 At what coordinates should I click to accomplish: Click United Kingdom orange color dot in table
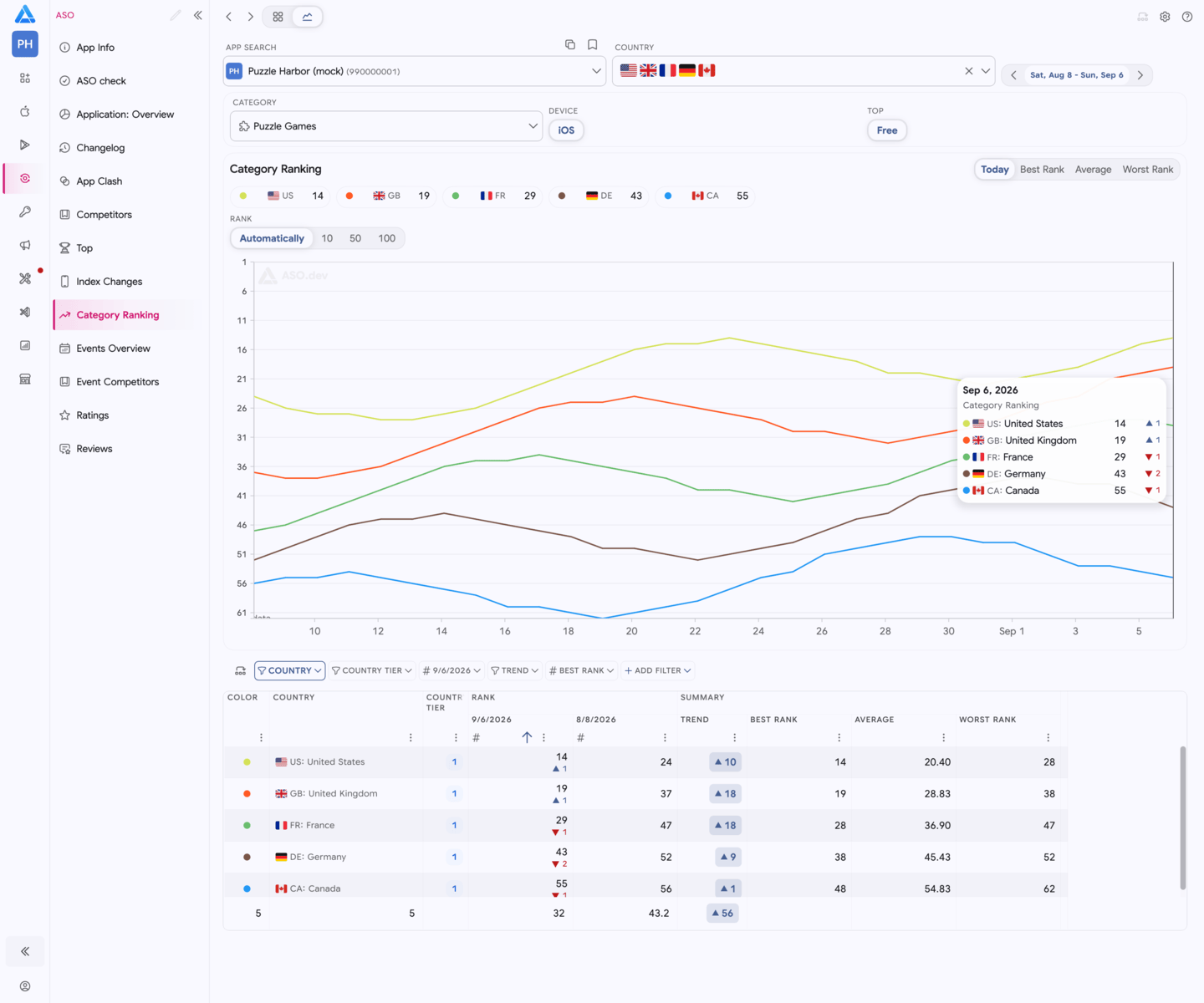[x=247, y=794]
